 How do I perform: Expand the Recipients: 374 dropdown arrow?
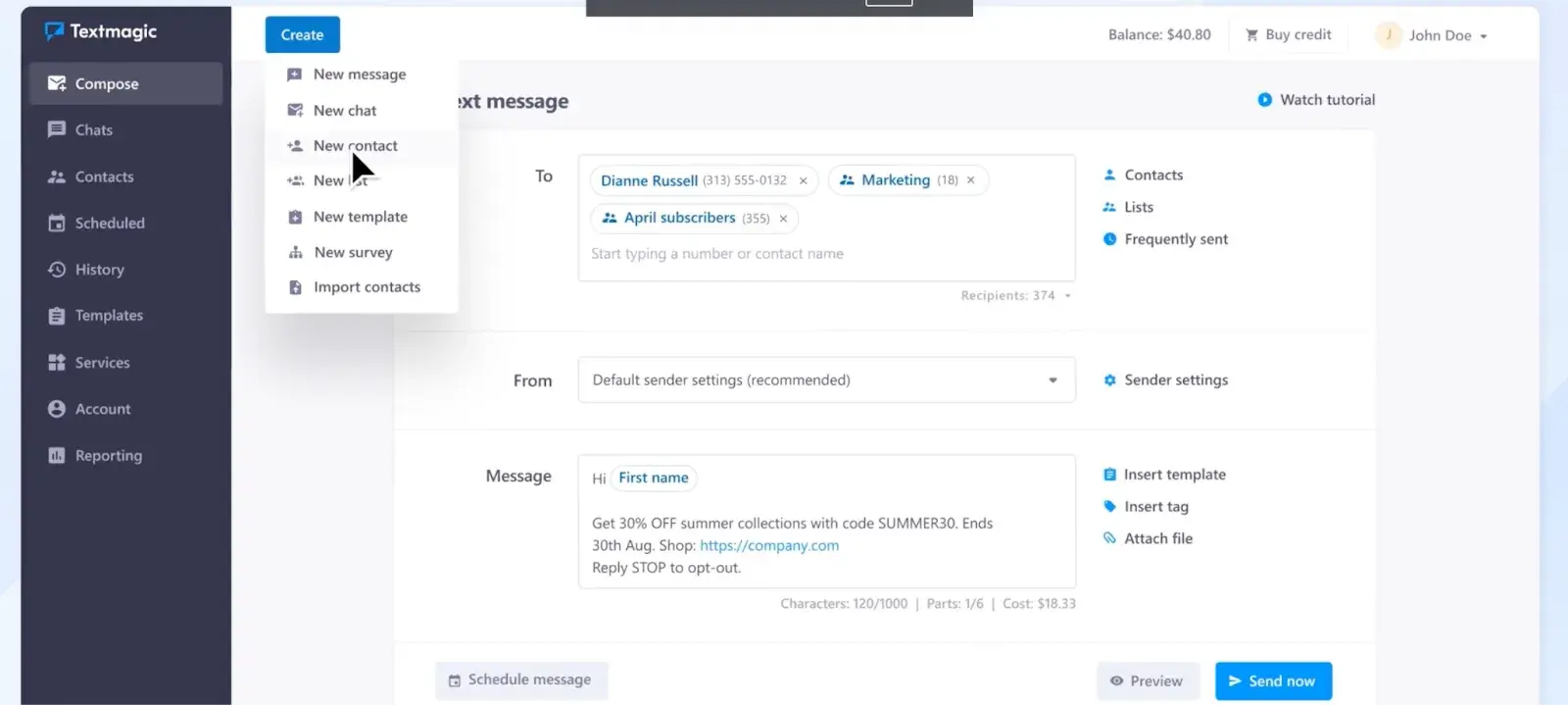coord(1068,296)
